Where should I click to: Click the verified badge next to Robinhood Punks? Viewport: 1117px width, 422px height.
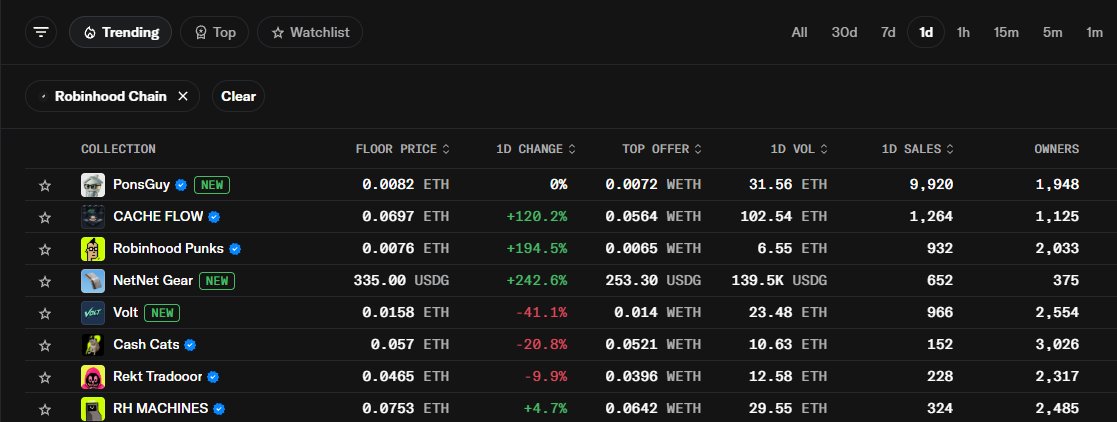click(235, 249)
